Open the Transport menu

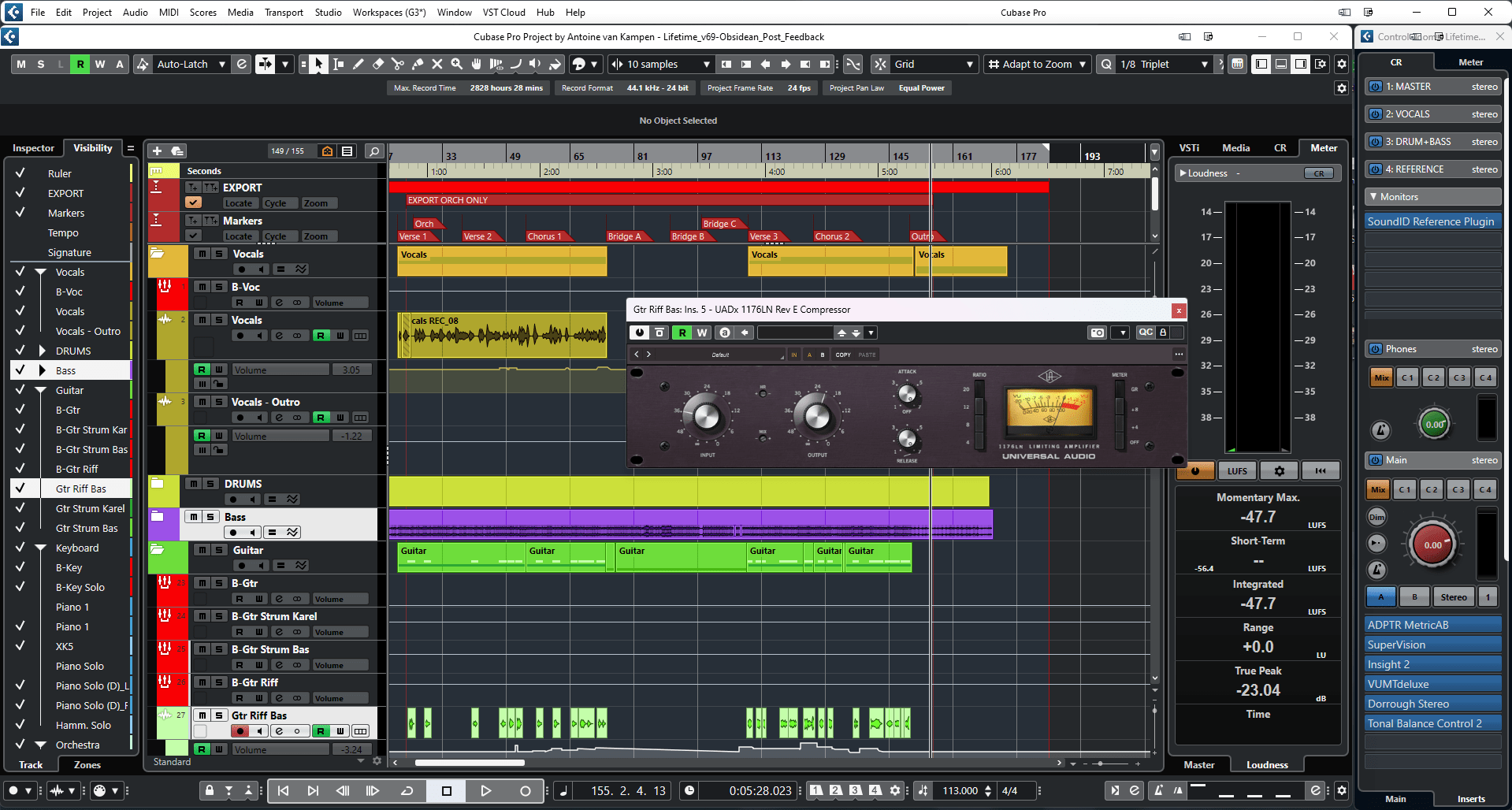tap(284, 12)
